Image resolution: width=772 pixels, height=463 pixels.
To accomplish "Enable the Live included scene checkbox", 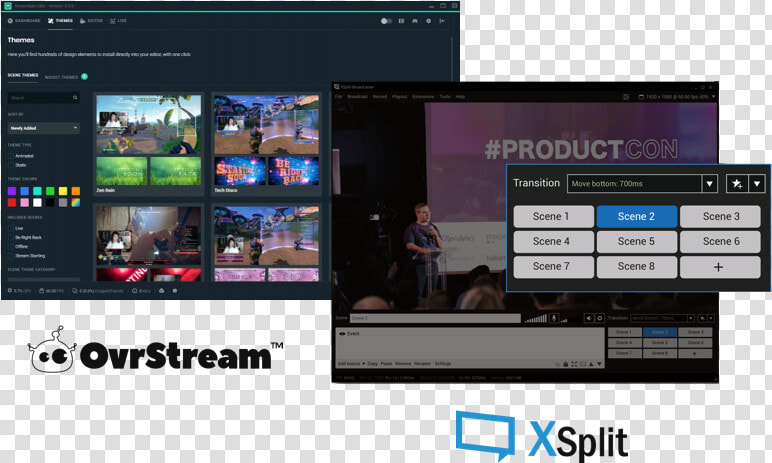I will 11,228.
